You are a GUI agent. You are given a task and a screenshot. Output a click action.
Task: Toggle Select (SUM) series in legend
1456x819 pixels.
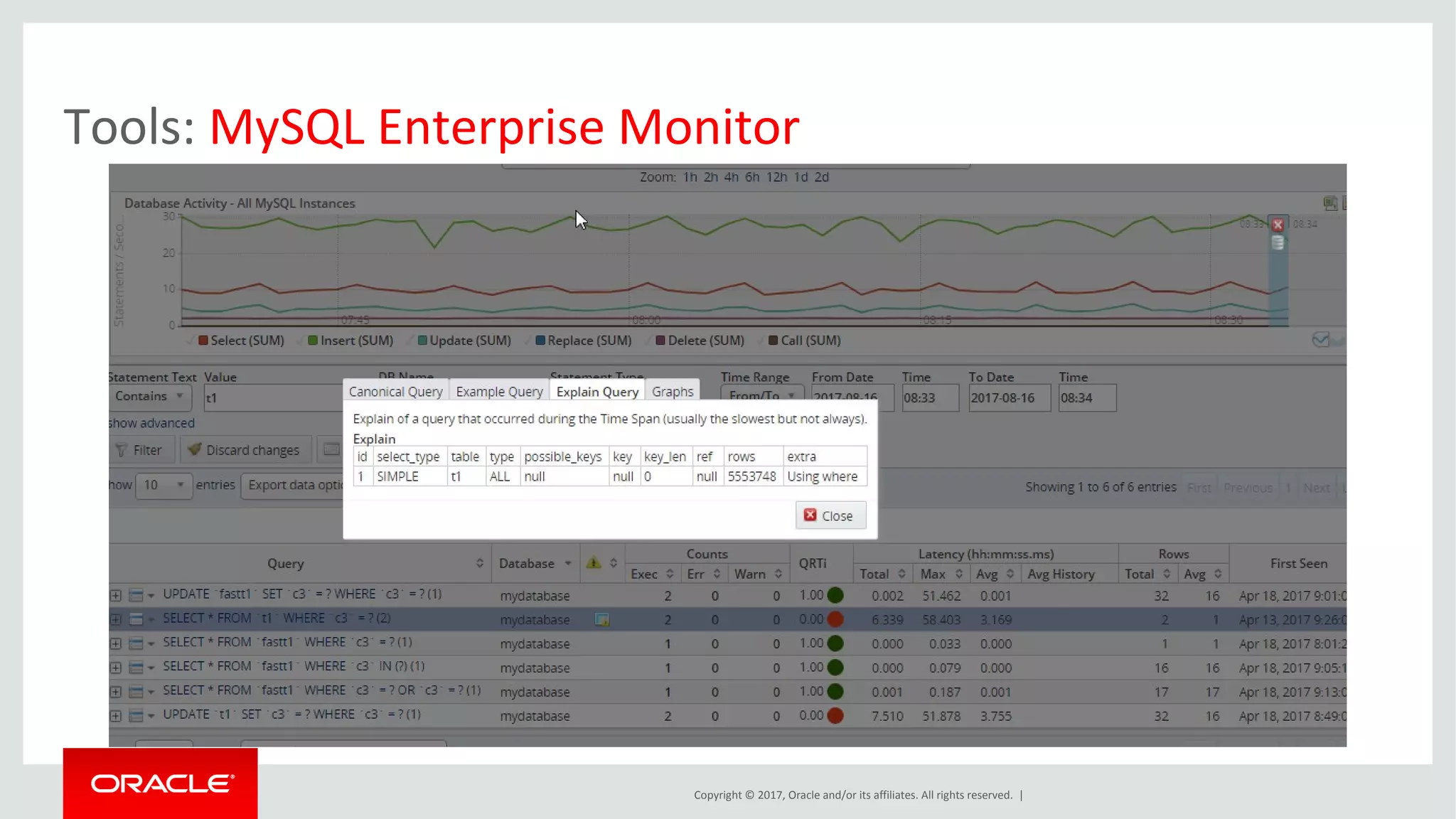pos(240,341)
